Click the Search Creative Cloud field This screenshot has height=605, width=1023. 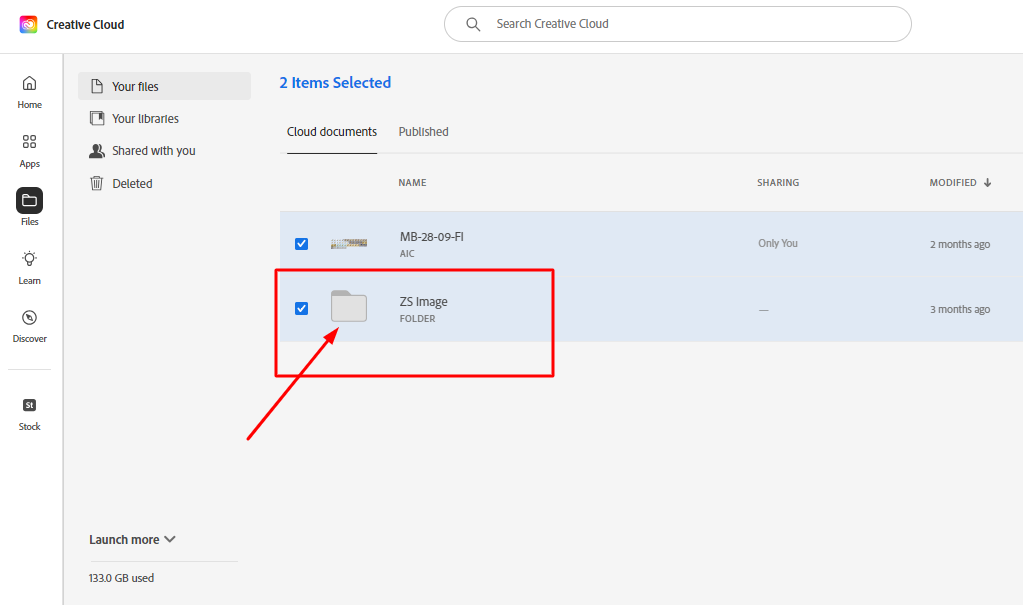[690, 24]
